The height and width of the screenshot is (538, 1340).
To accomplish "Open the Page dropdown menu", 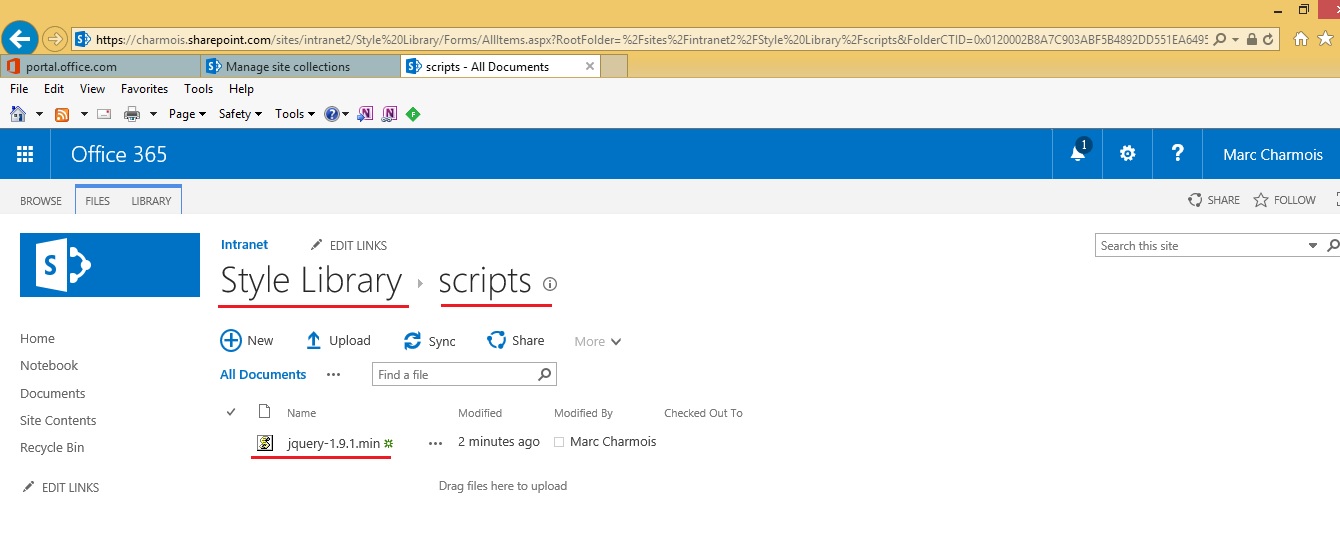I will click(187, 114).
